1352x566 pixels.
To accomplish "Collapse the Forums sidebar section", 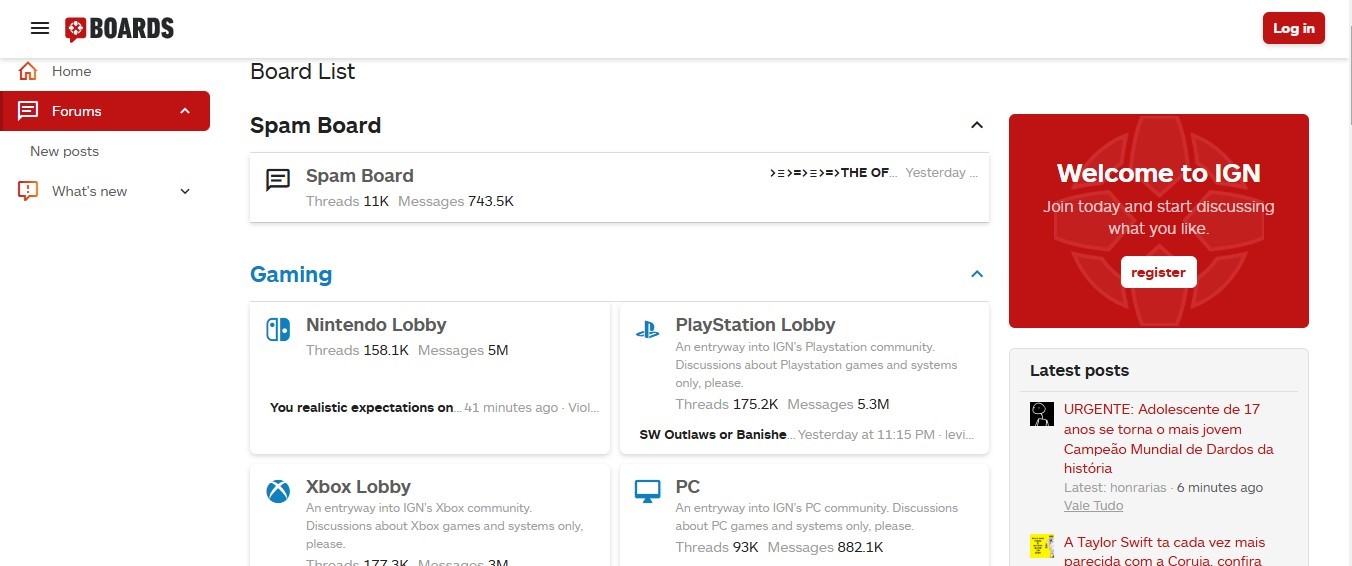I will coord(185,111).
